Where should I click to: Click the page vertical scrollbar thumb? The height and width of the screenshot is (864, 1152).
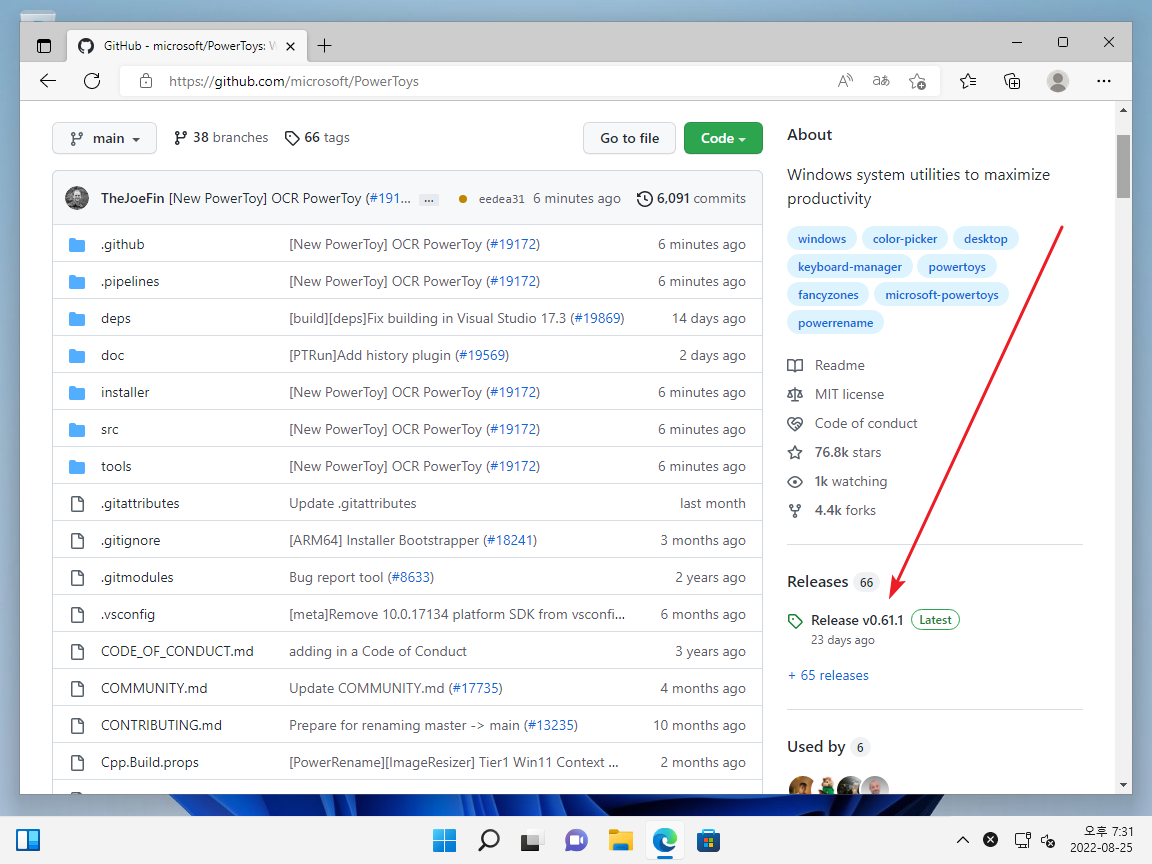tap(1123, 166)
